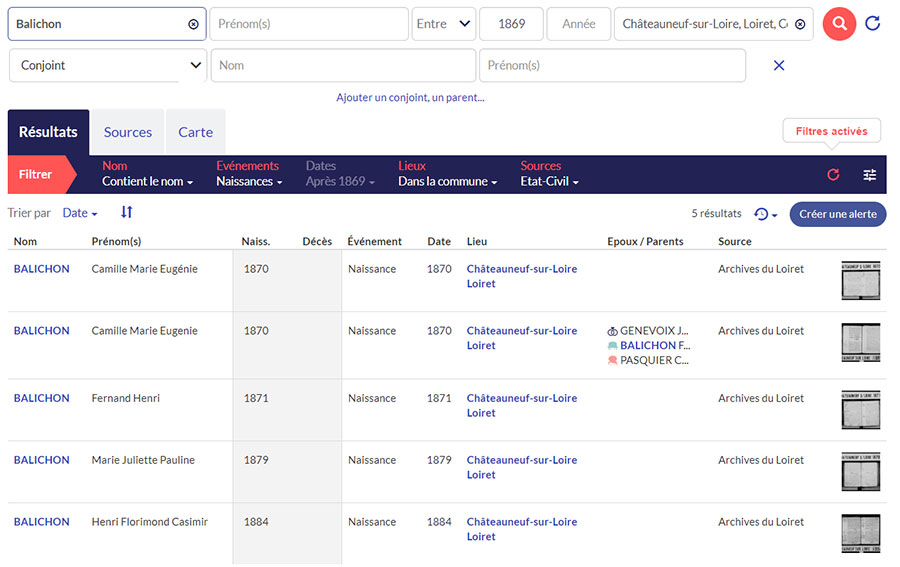The height and width of the screenshot is (567, 900).
Task: Click Ajouter un conjoint, un parent link
Action: tap(410, 97)
